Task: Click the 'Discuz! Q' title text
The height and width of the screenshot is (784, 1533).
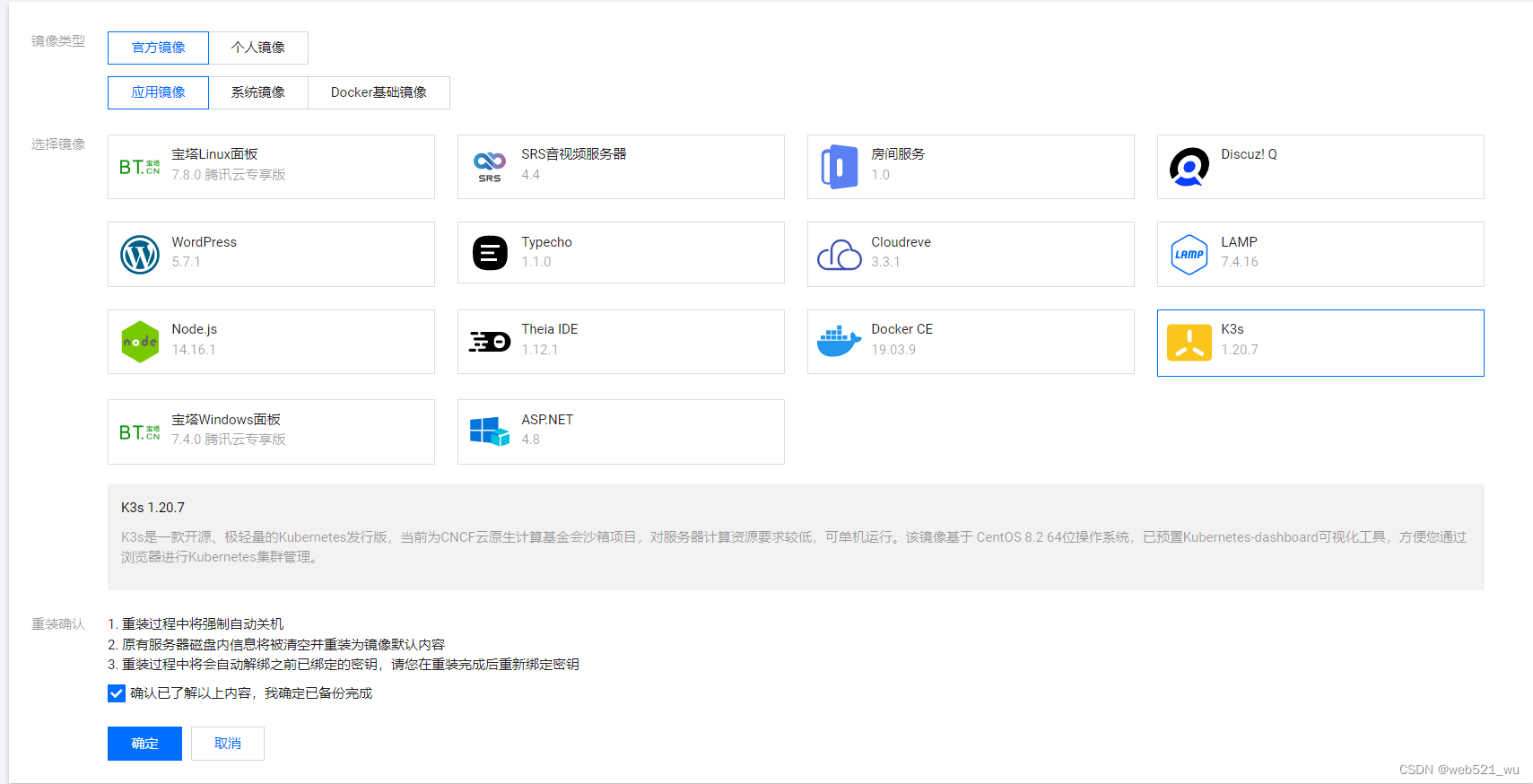Action: (1249, 154)
